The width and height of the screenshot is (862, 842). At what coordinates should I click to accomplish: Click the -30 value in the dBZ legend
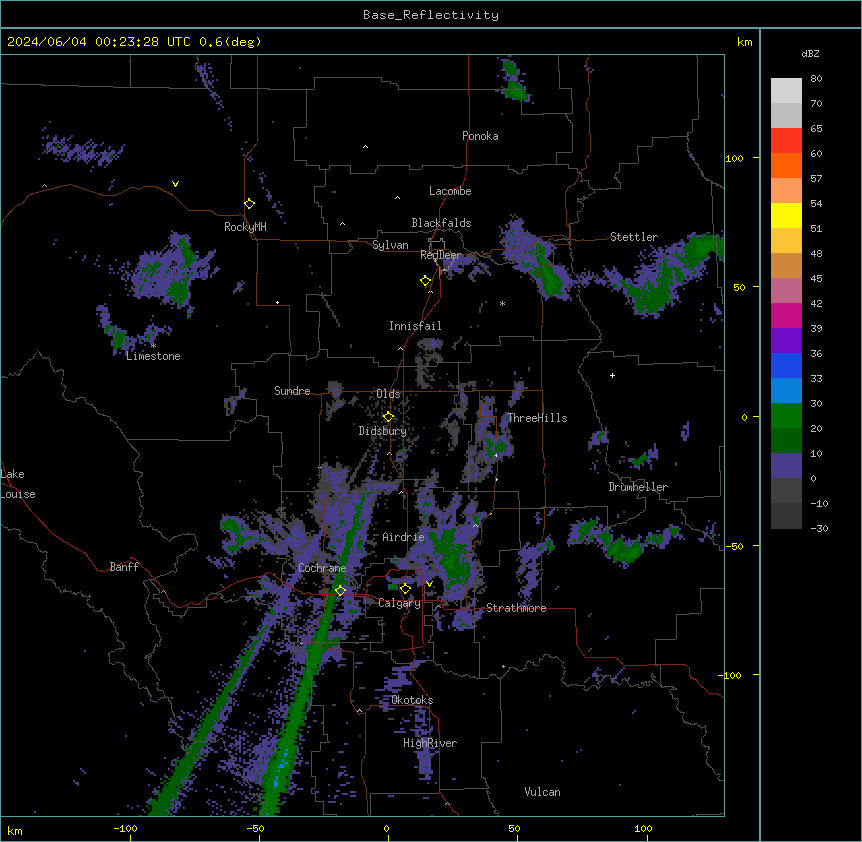click(819, 529)
